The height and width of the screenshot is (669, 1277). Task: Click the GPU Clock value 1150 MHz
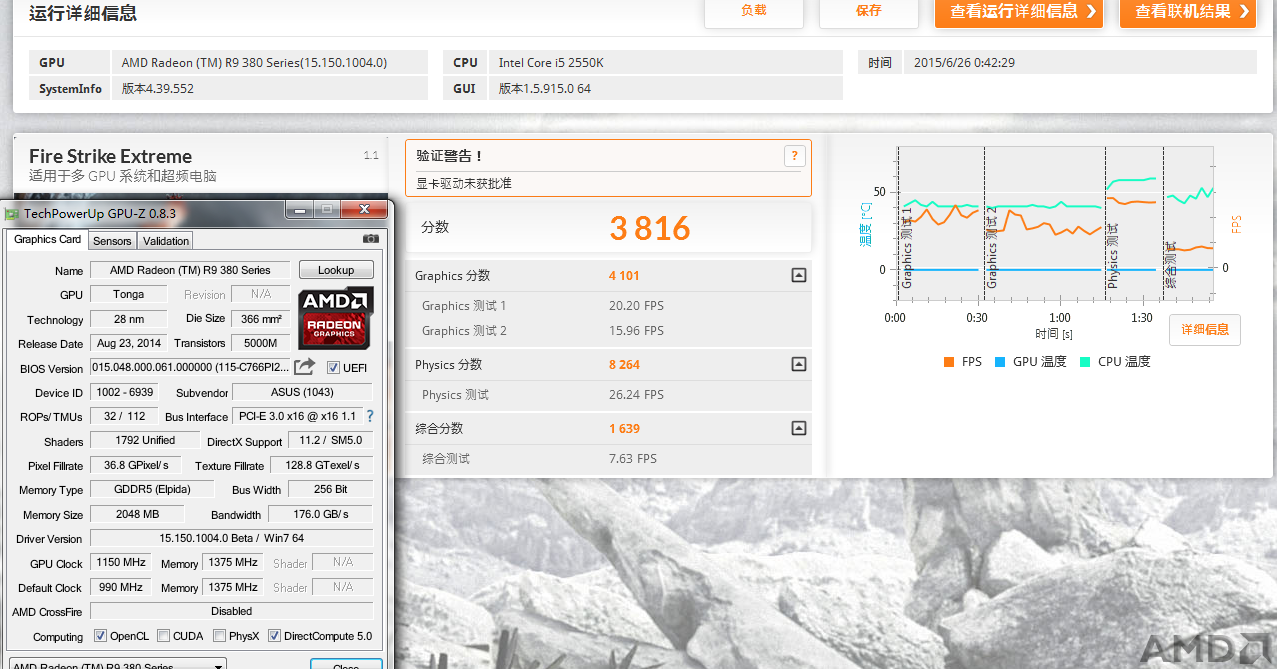click(x=121, y=562)
